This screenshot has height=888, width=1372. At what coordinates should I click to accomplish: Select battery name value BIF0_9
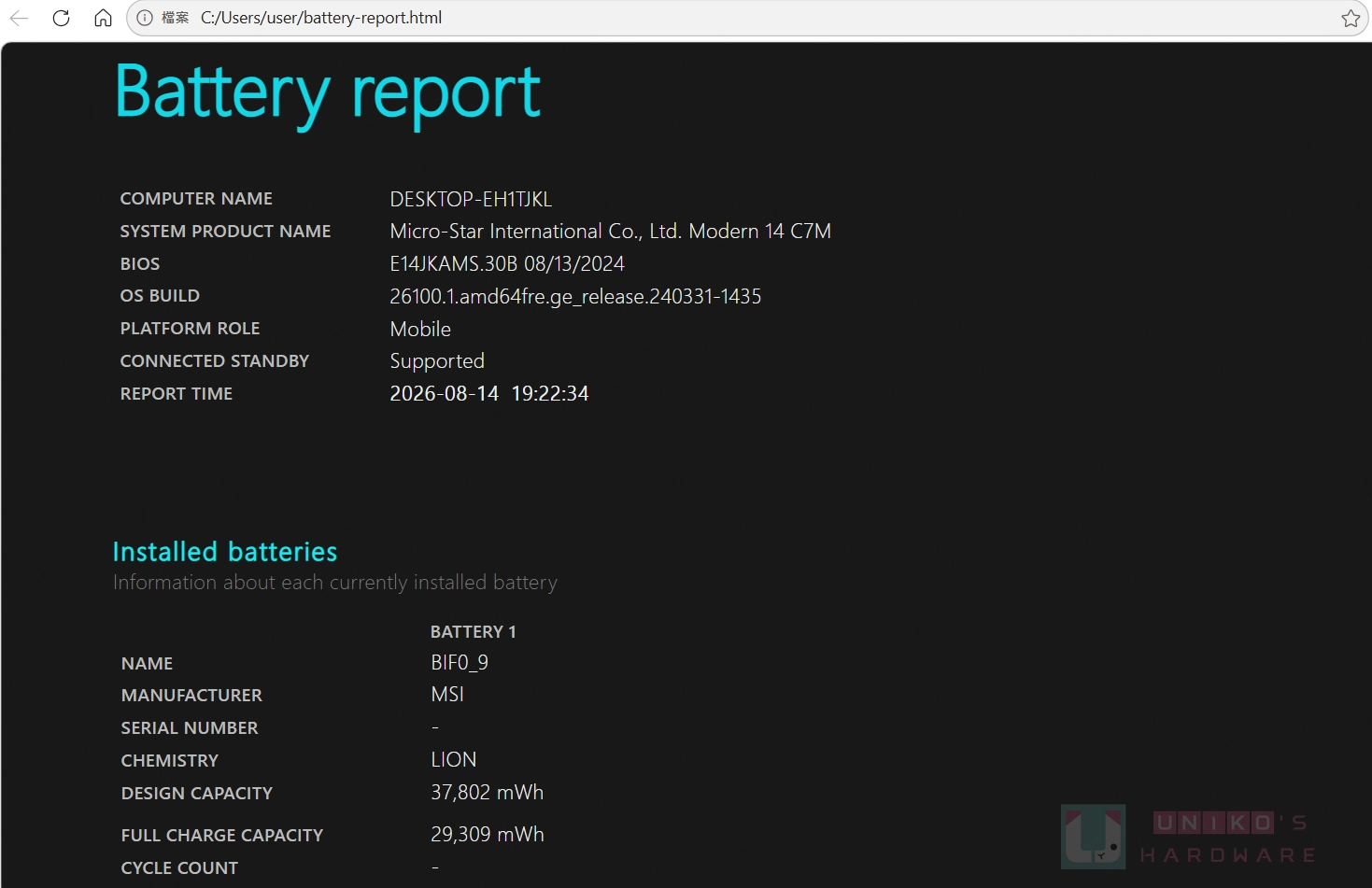(x=460, y=663)
